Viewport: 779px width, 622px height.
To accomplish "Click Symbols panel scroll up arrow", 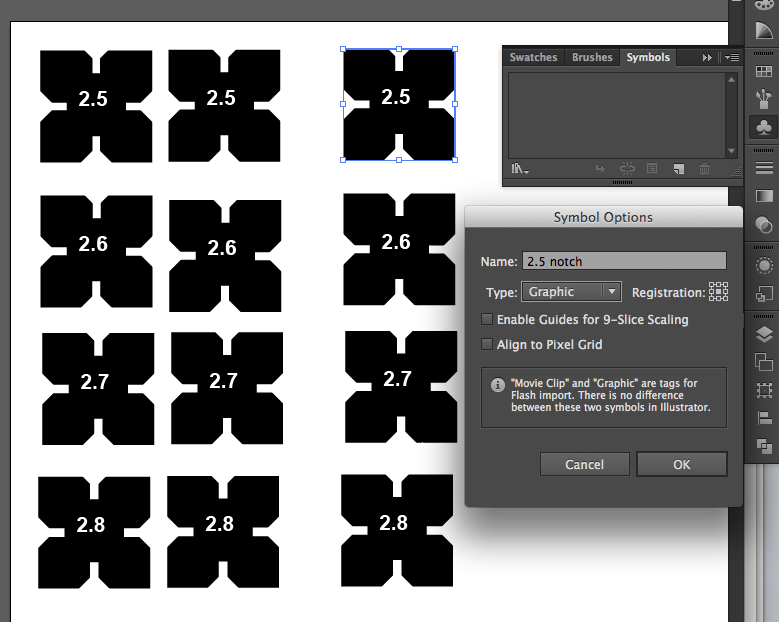I will click(731, 79).
